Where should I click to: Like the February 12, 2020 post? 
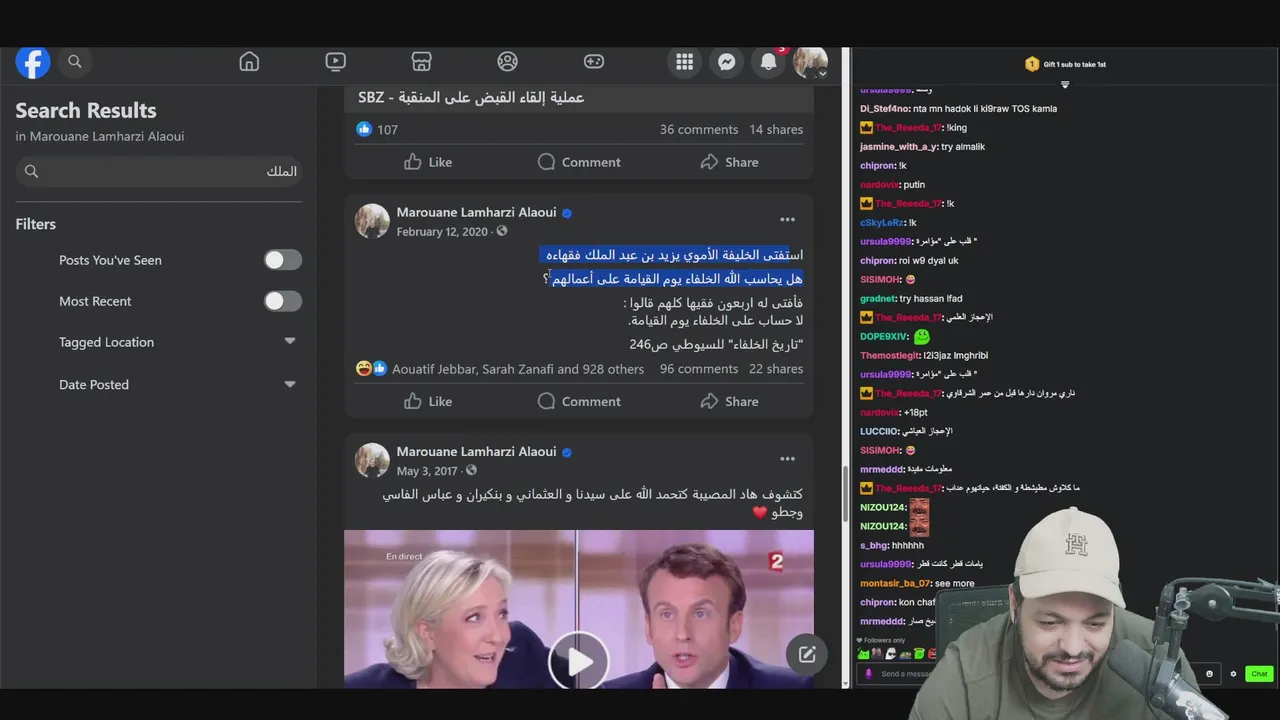coord(428,401)
